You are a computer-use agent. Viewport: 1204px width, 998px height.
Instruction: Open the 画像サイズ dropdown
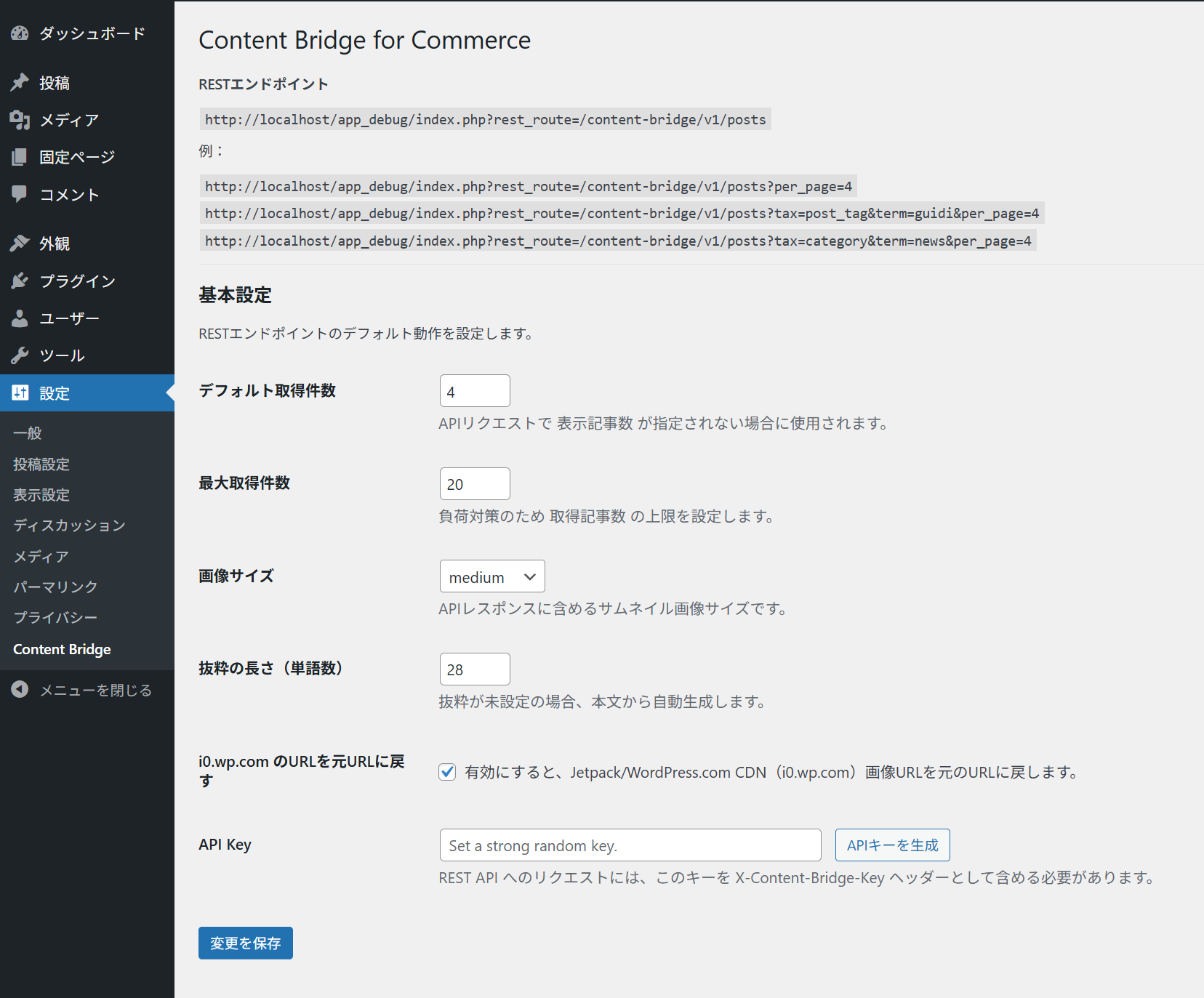click(x=491, y=576)
